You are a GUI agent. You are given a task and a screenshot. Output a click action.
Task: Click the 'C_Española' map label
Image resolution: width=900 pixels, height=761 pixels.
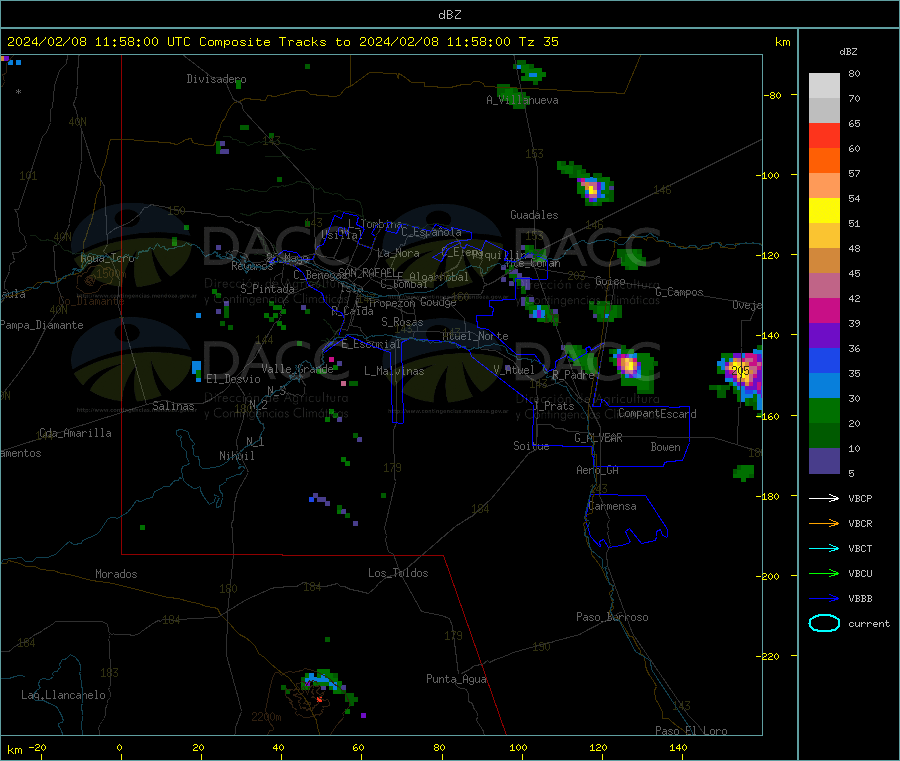click(431, 232)
